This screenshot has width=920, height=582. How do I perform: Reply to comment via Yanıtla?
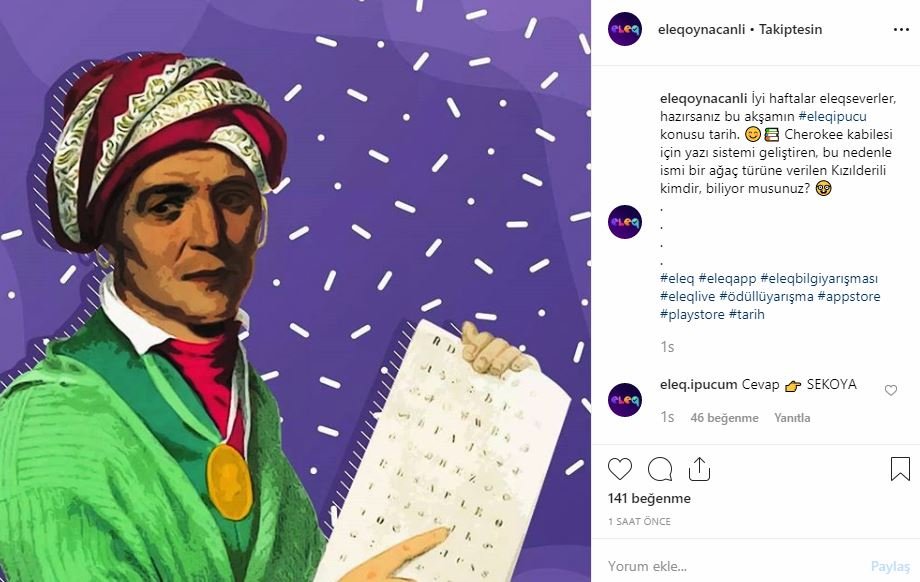(x=792, y=418)
